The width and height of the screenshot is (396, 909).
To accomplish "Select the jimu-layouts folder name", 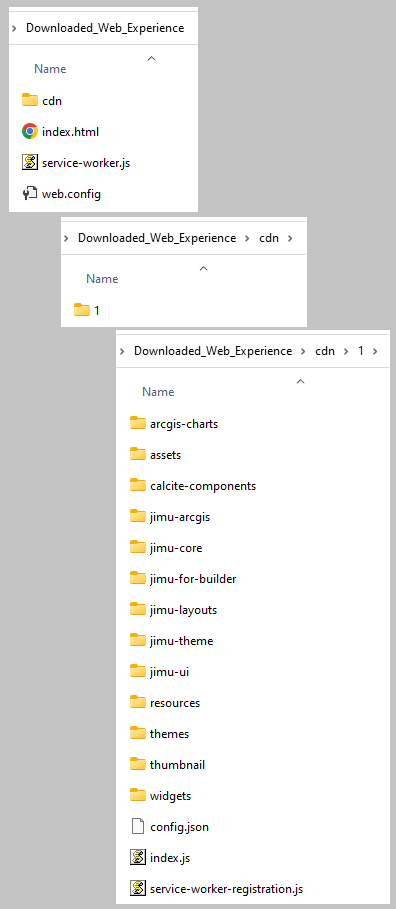I will click(x=183, y=610).
